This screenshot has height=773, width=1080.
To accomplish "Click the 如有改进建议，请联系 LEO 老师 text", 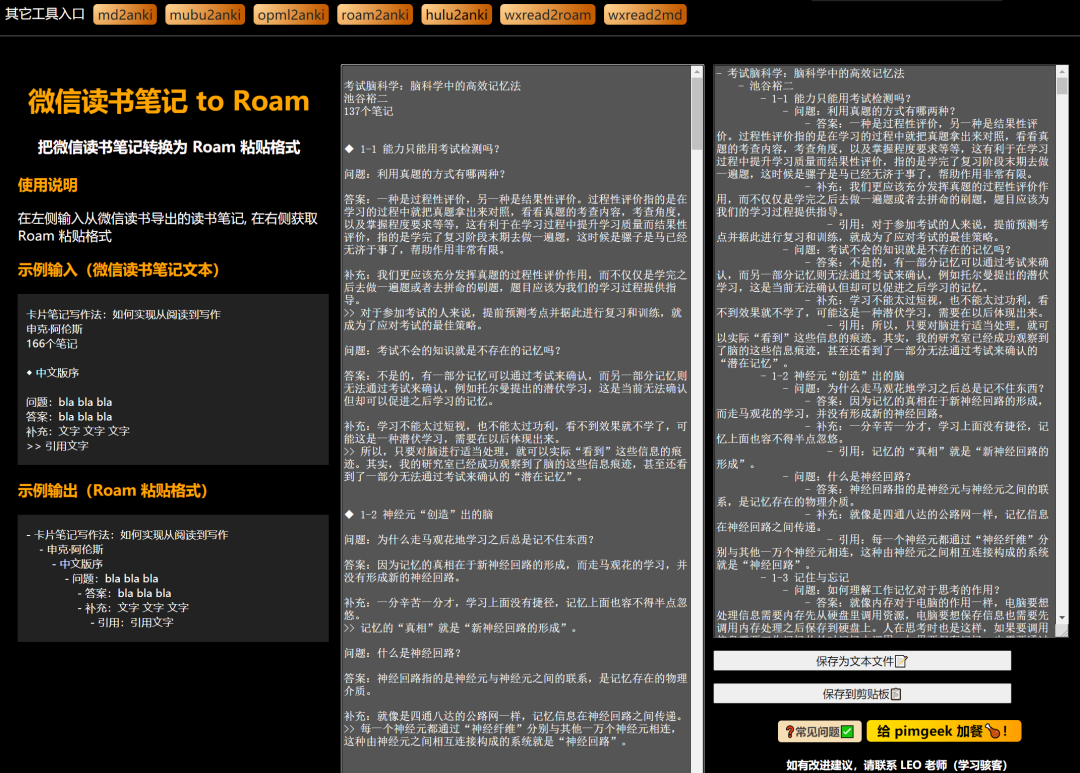I will point(897,765).
